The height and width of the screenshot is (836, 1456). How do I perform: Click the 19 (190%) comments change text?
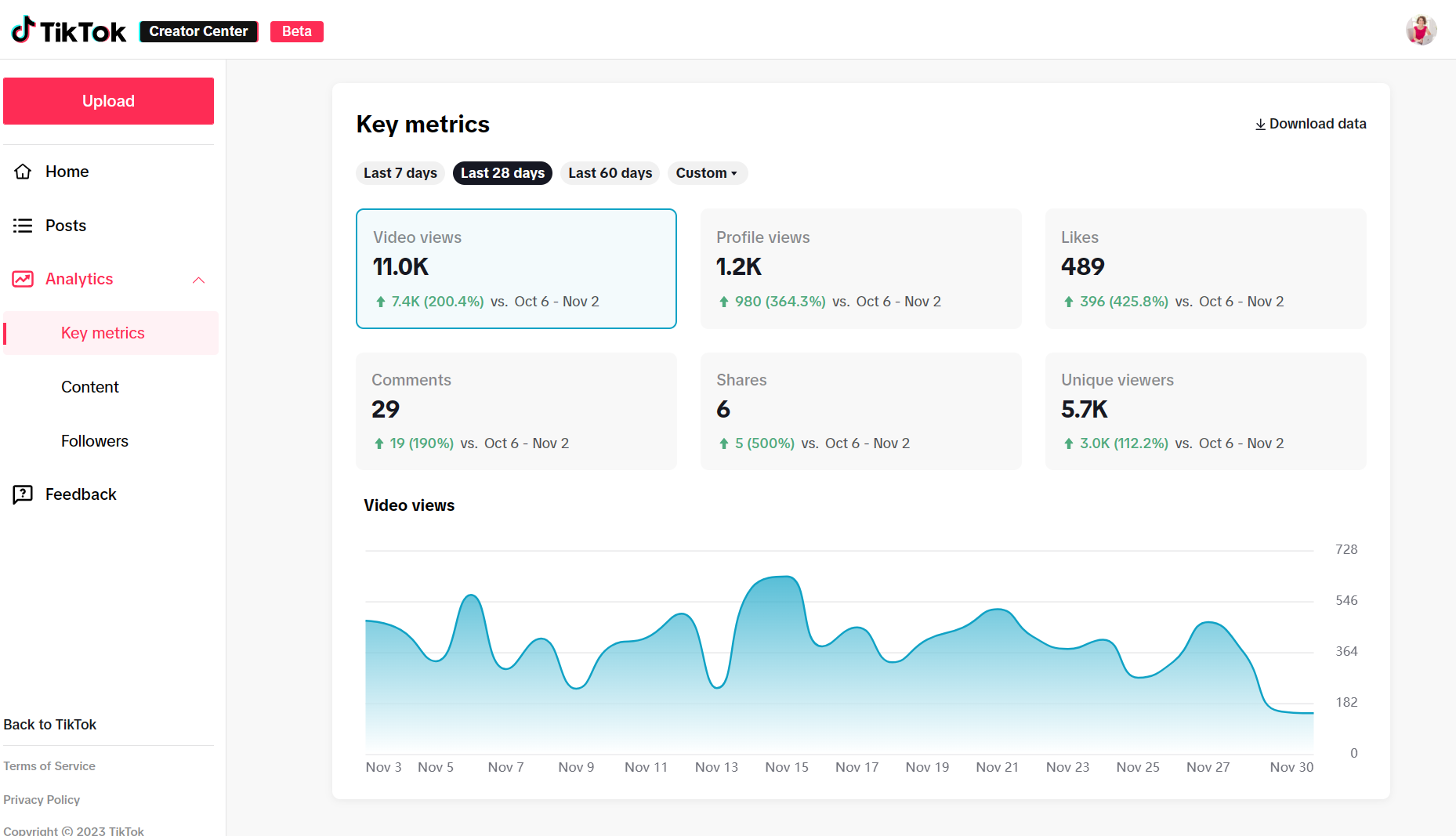422,443
